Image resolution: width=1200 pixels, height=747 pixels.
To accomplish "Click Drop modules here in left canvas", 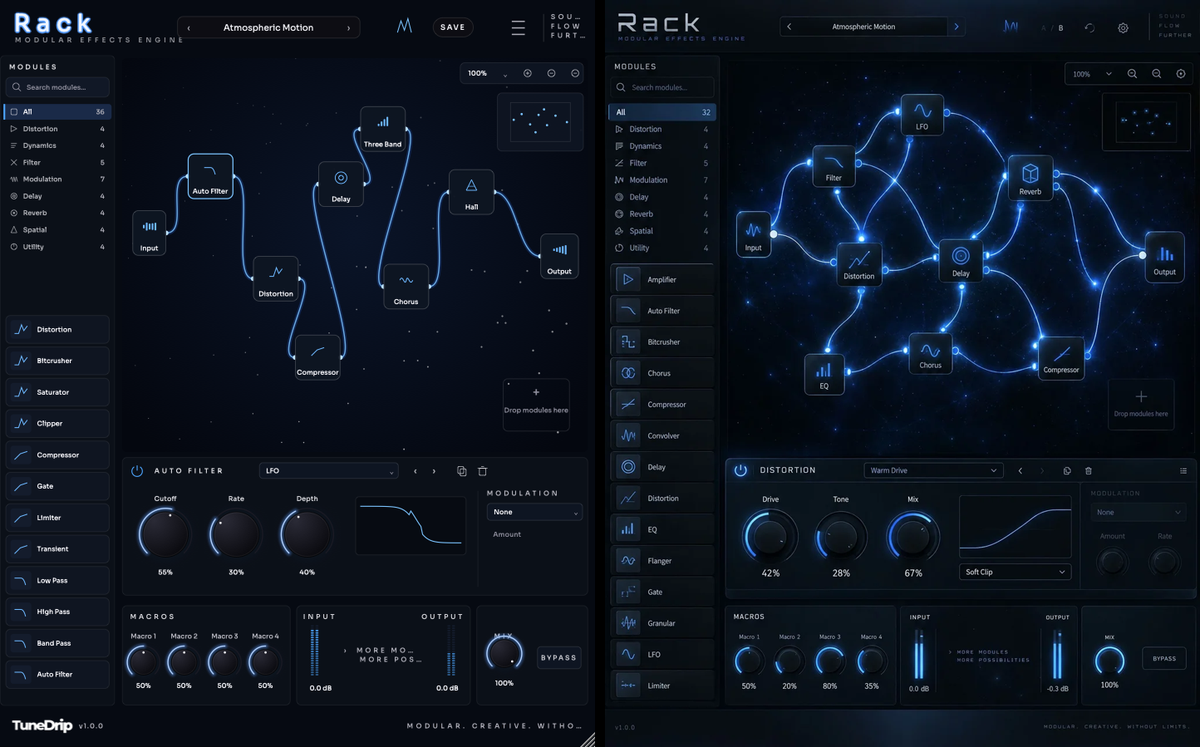I will pos(536,404).
